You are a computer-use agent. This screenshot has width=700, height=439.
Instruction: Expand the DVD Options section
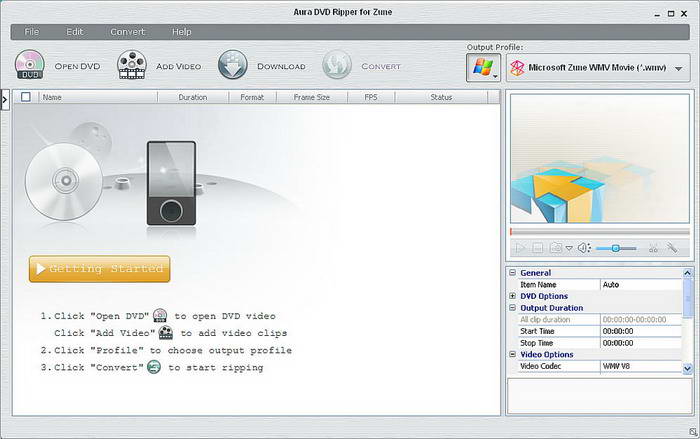pyautogui.click(x=512, y=296)
